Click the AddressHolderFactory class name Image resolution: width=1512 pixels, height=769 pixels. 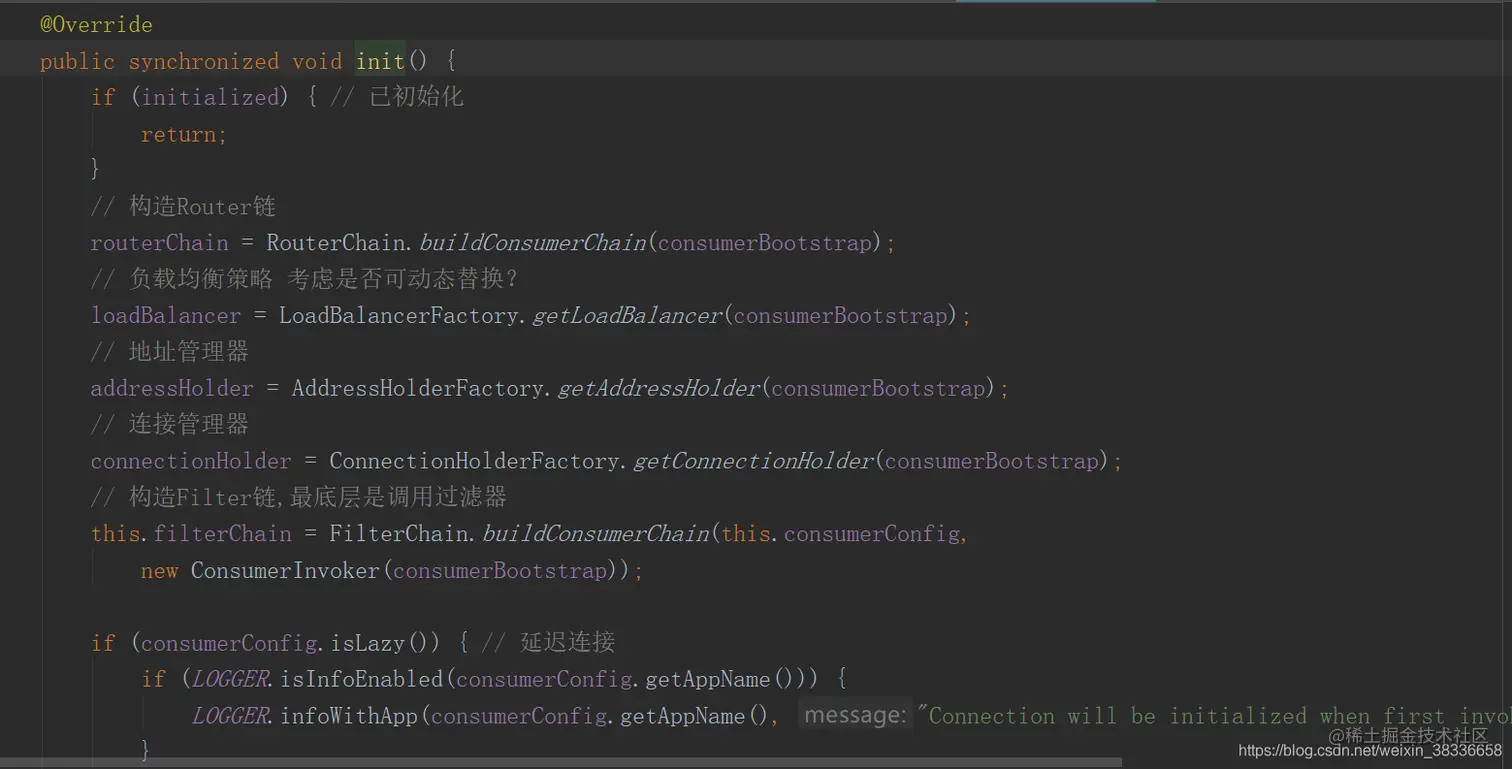coord(418,388)
